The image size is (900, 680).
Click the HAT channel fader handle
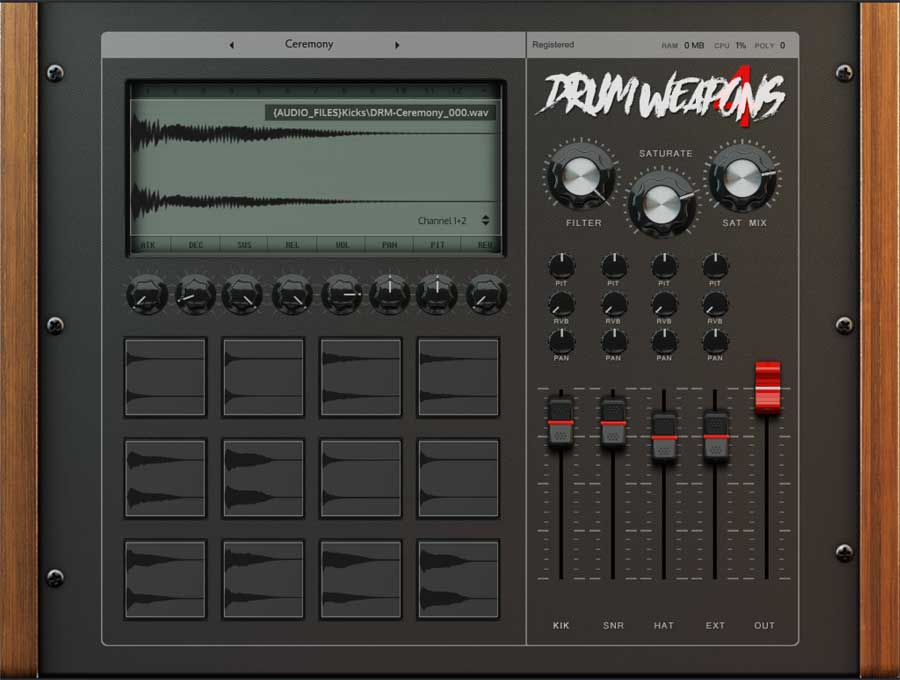pos(664,438)
